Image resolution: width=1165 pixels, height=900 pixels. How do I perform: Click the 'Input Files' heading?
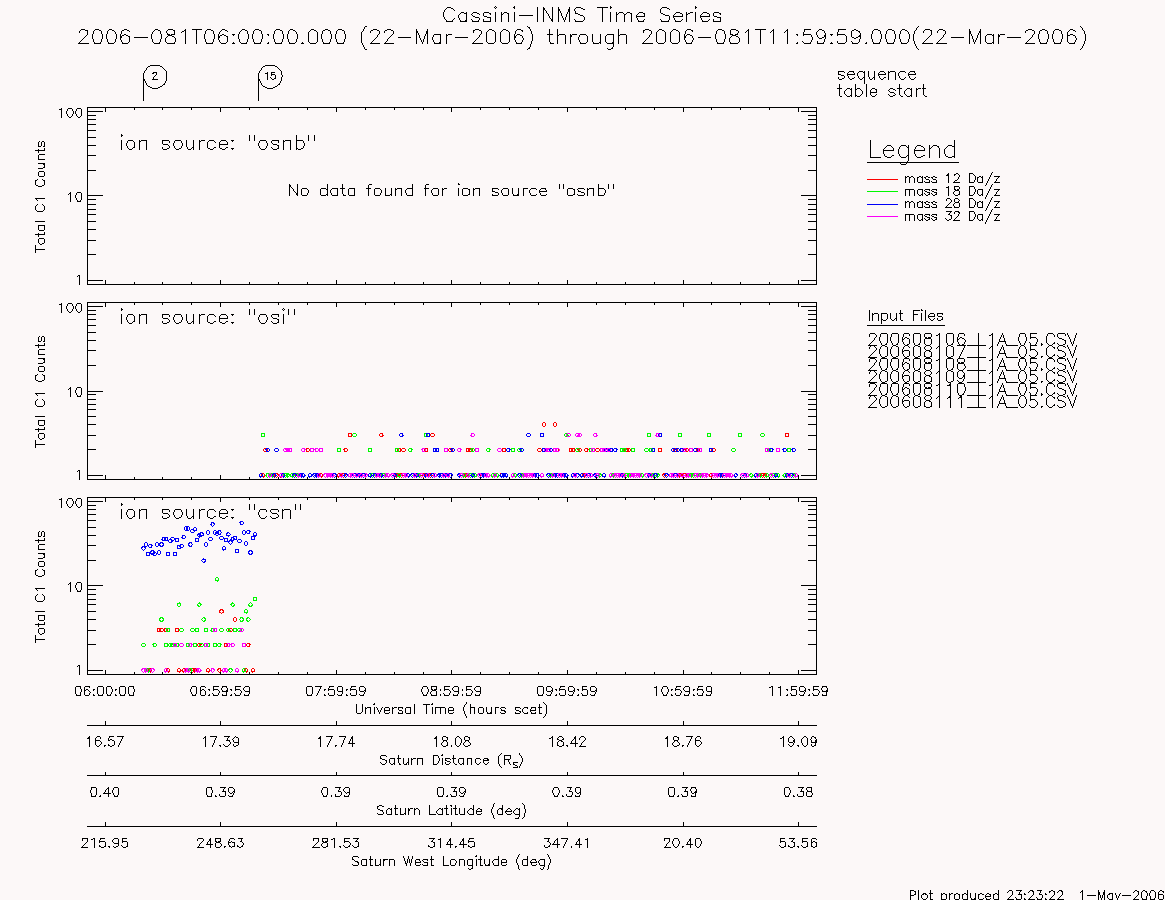click(x=906, y=316)
